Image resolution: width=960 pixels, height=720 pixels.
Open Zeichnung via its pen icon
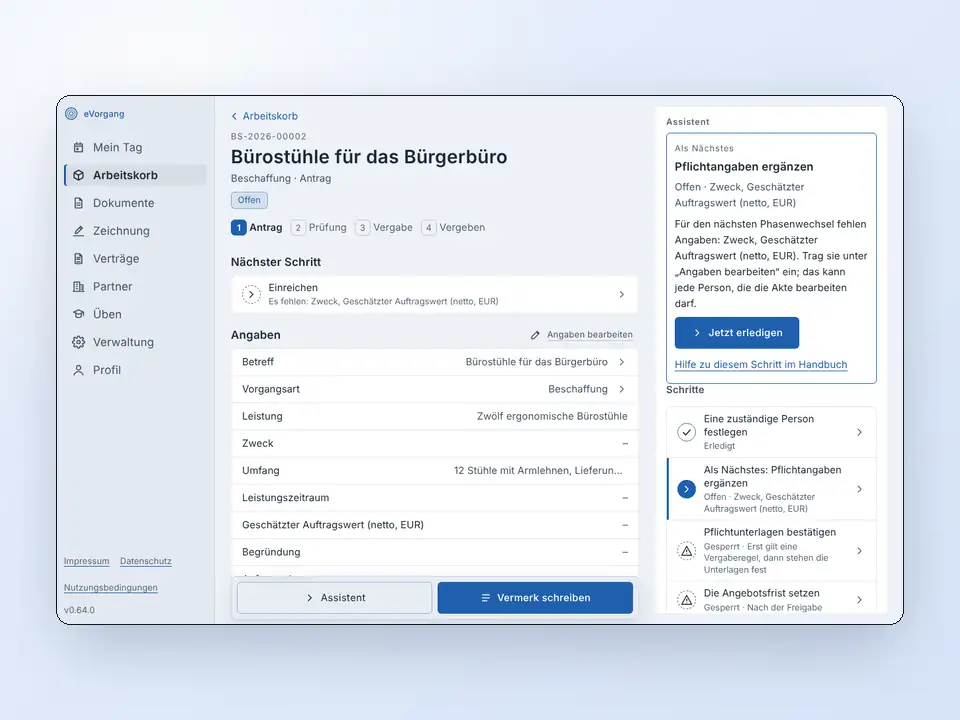[78, 231]
